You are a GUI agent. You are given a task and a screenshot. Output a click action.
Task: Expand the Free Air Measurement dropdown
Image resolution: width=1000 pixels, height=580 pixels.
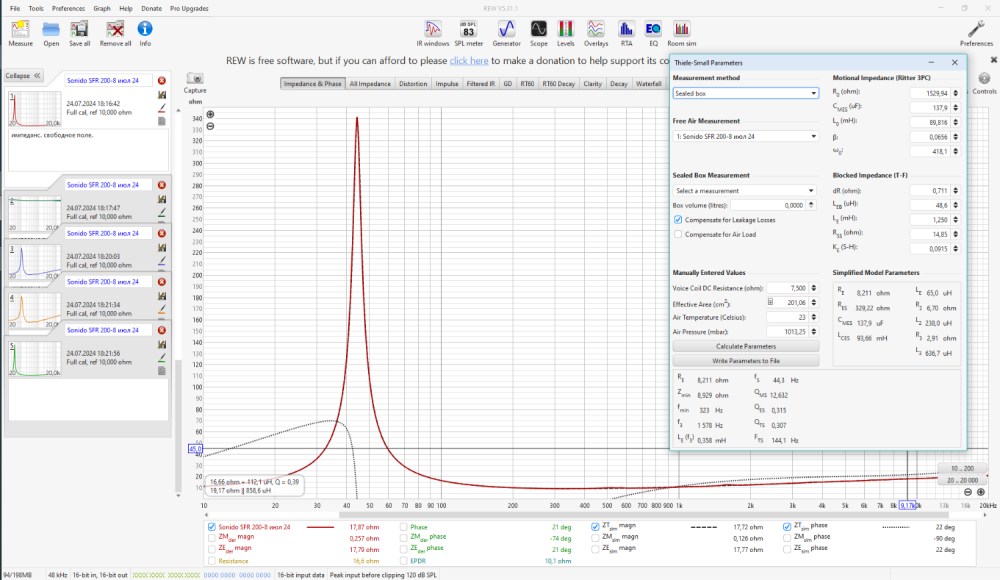(745, 136)
